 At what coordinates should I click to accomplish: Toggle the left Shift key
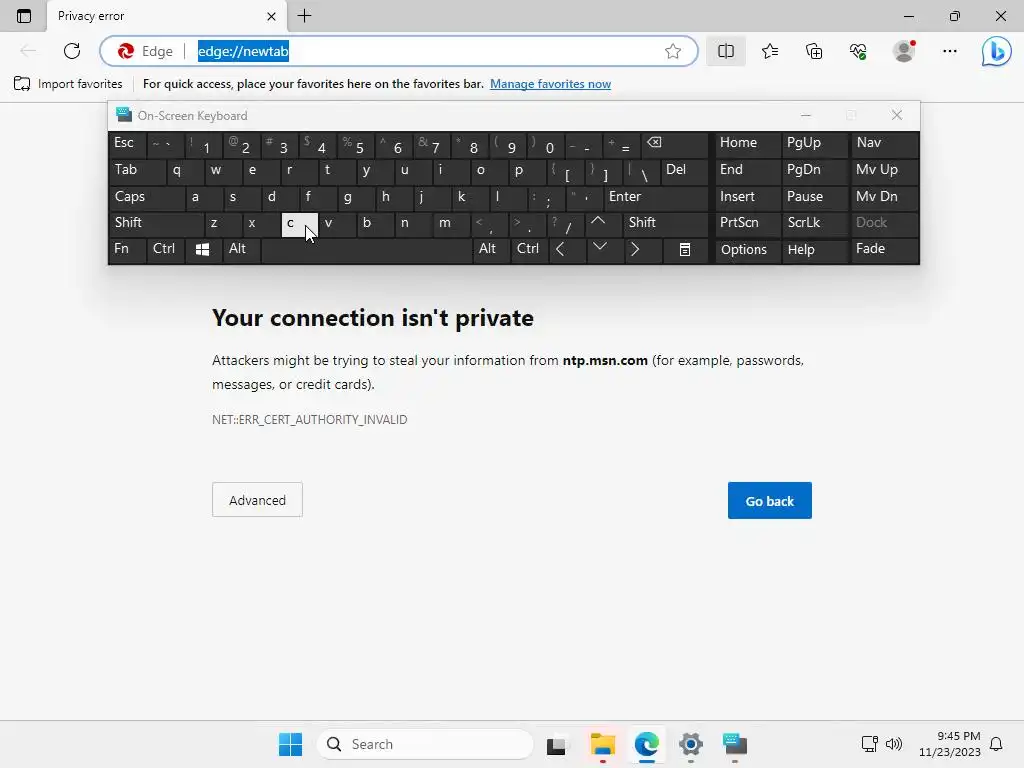click(x=155, y=223)
